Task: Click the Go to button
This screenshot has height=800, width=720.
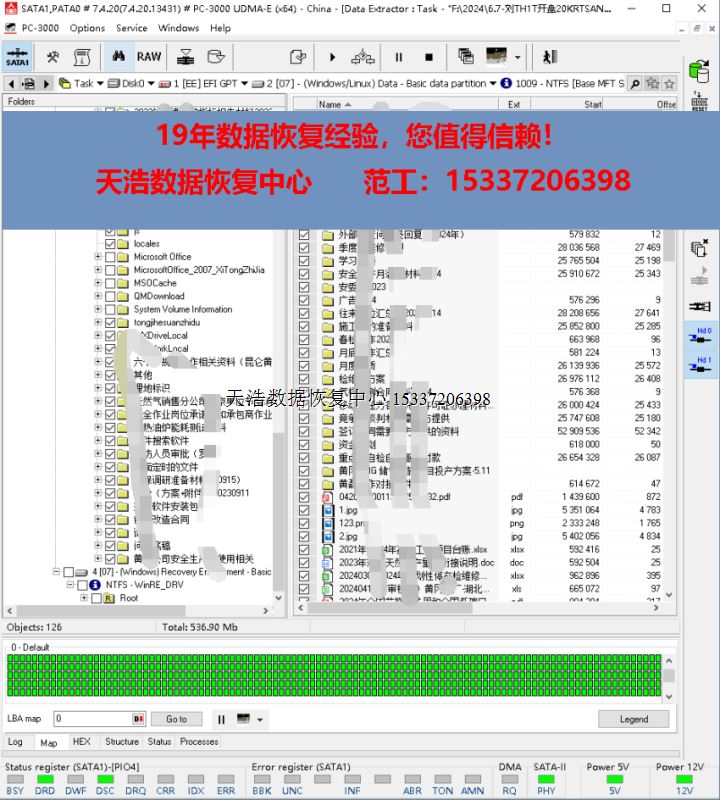Action: [176, 719]
